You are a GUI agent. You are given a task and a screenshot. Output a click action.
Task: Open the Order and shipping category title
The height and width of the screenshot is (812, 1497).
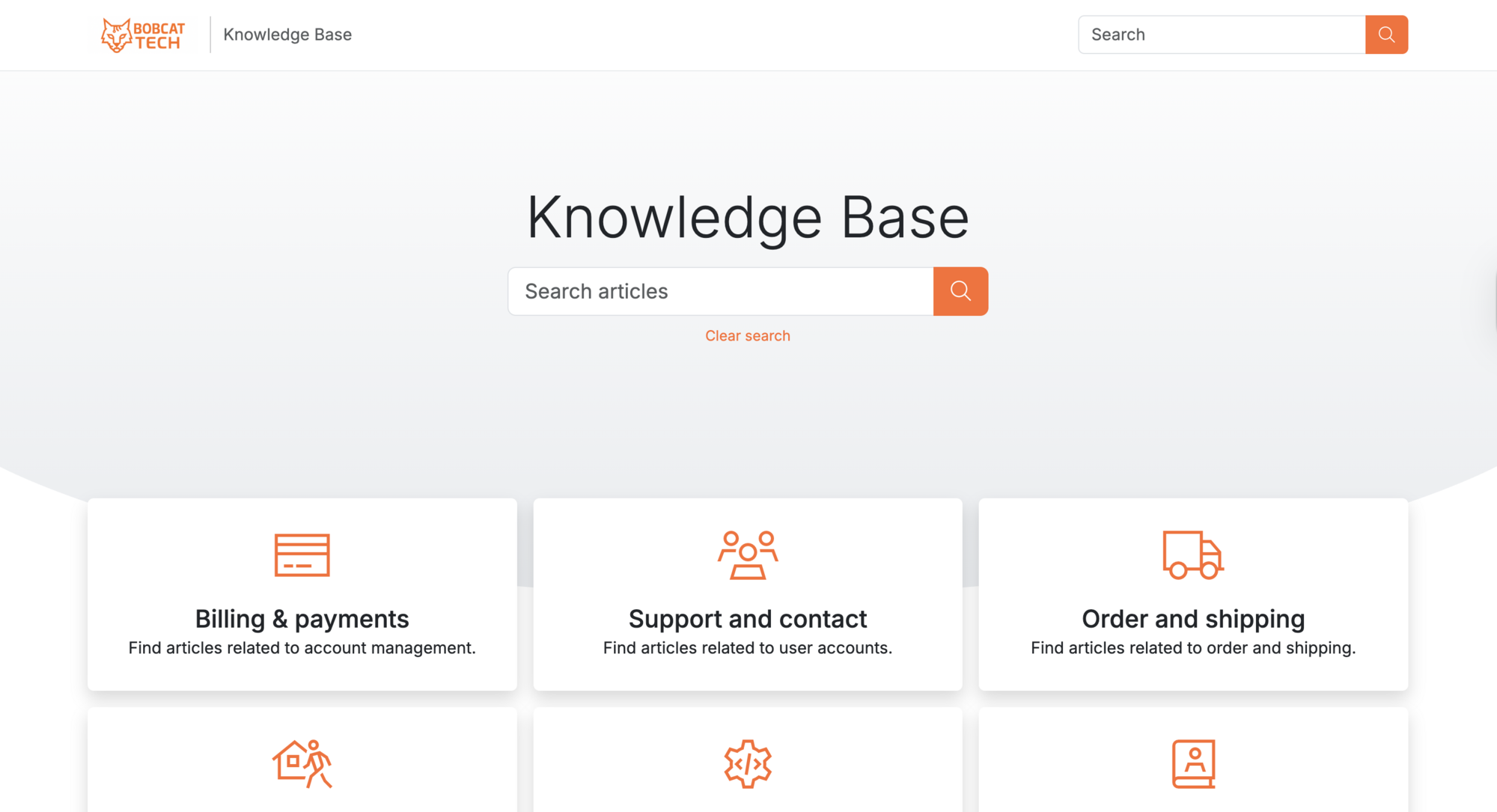(1193, 619)
